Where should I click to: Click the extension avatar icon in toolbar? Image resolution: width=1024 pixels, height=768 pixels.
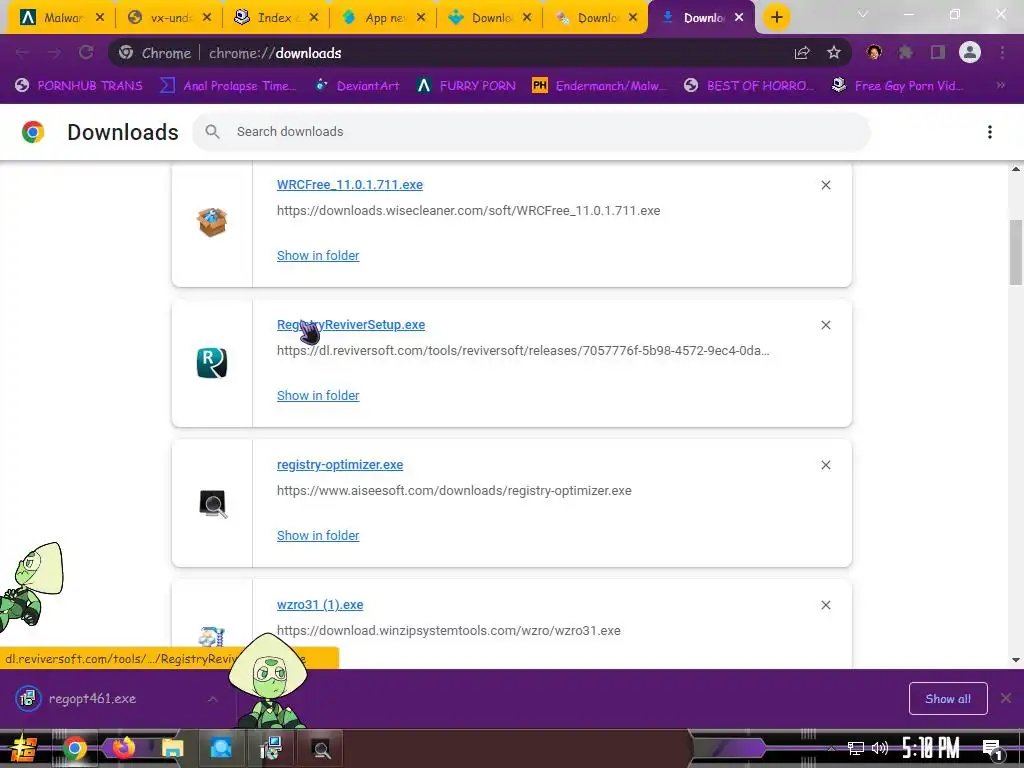click(874, 53)
